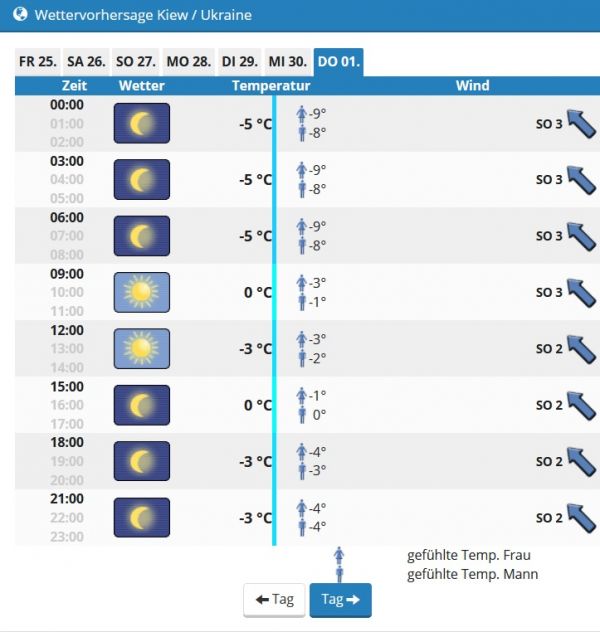Click the wind direction arrow at 03:00

click(580, 179)
